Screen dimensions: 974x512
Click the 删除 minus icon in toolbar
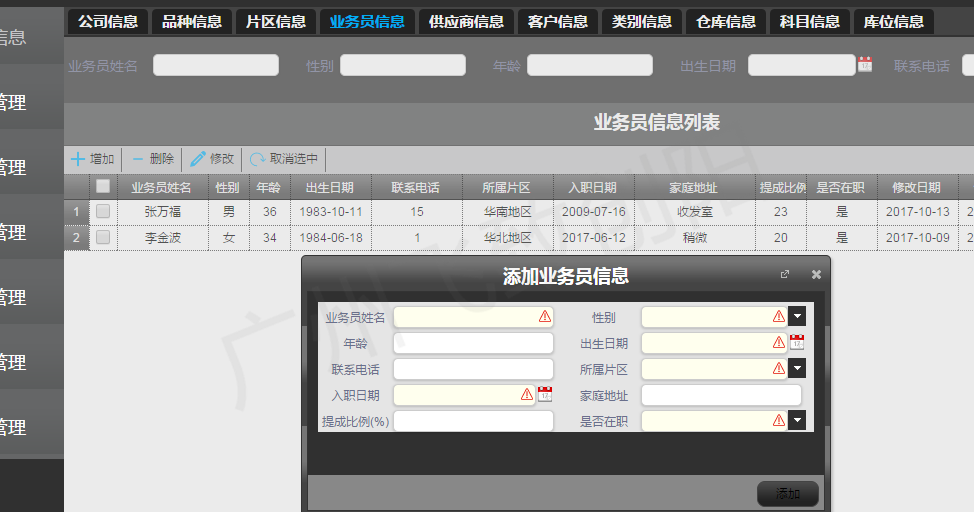(138, 159)
